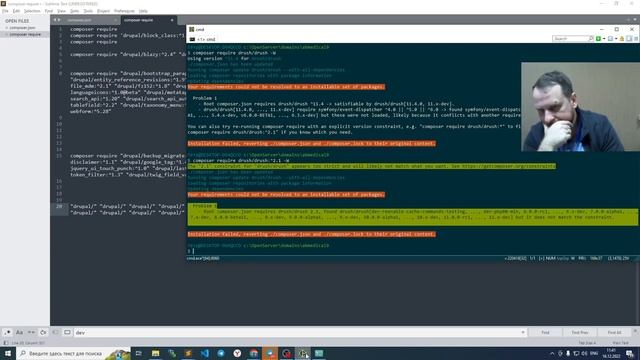Open the Find menu in menu bar
Viewport: 640px width, 360px height.
49,11
